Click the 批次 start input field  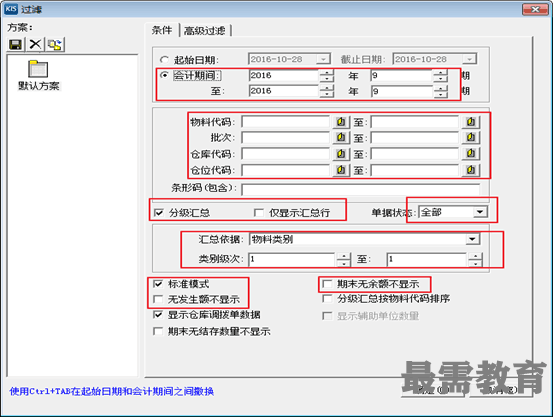(x=286, y=138)
